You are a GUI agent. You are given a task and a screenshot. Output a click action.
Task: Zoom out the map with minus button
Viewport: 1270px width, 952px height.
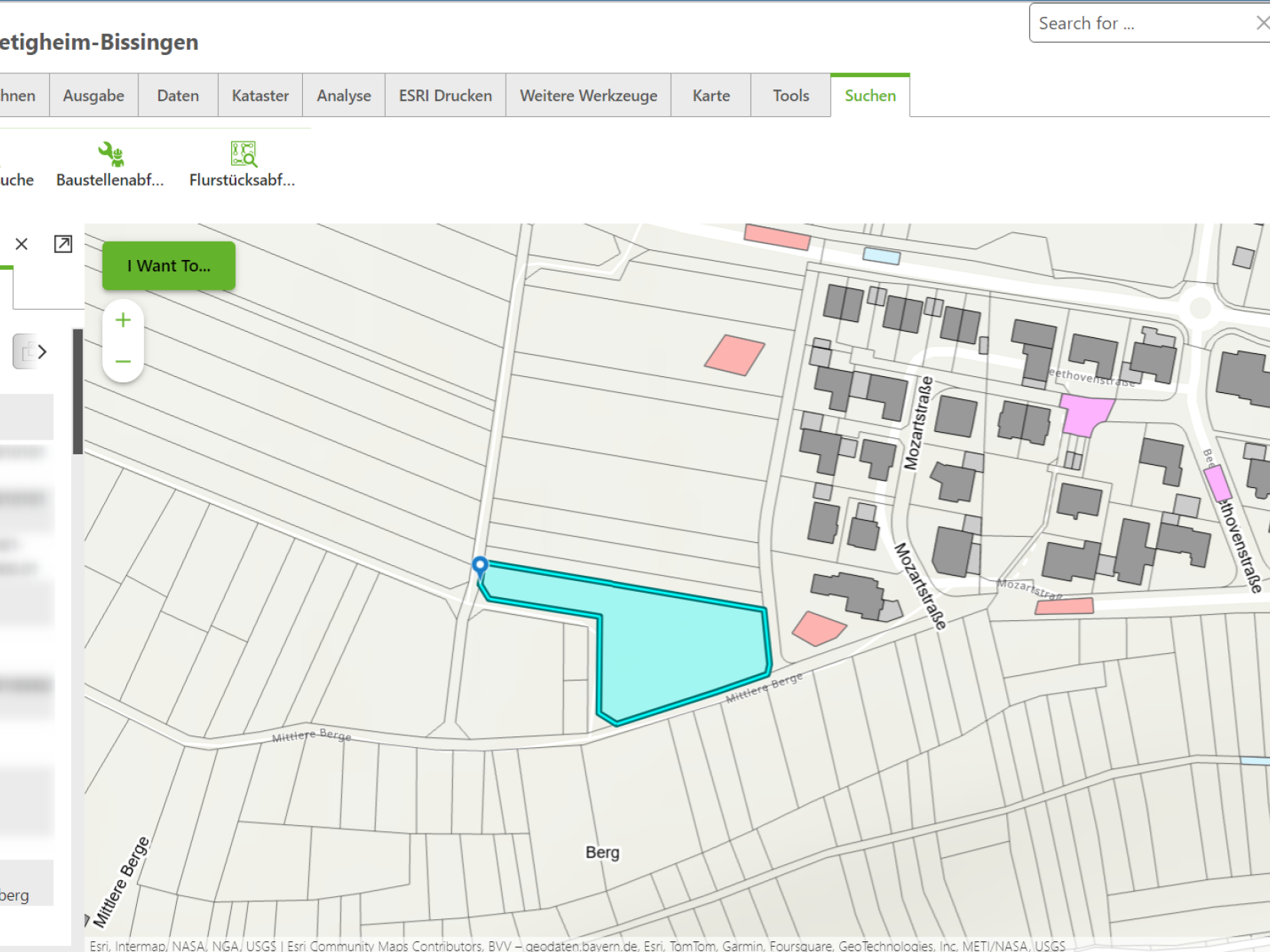(123, 361)
